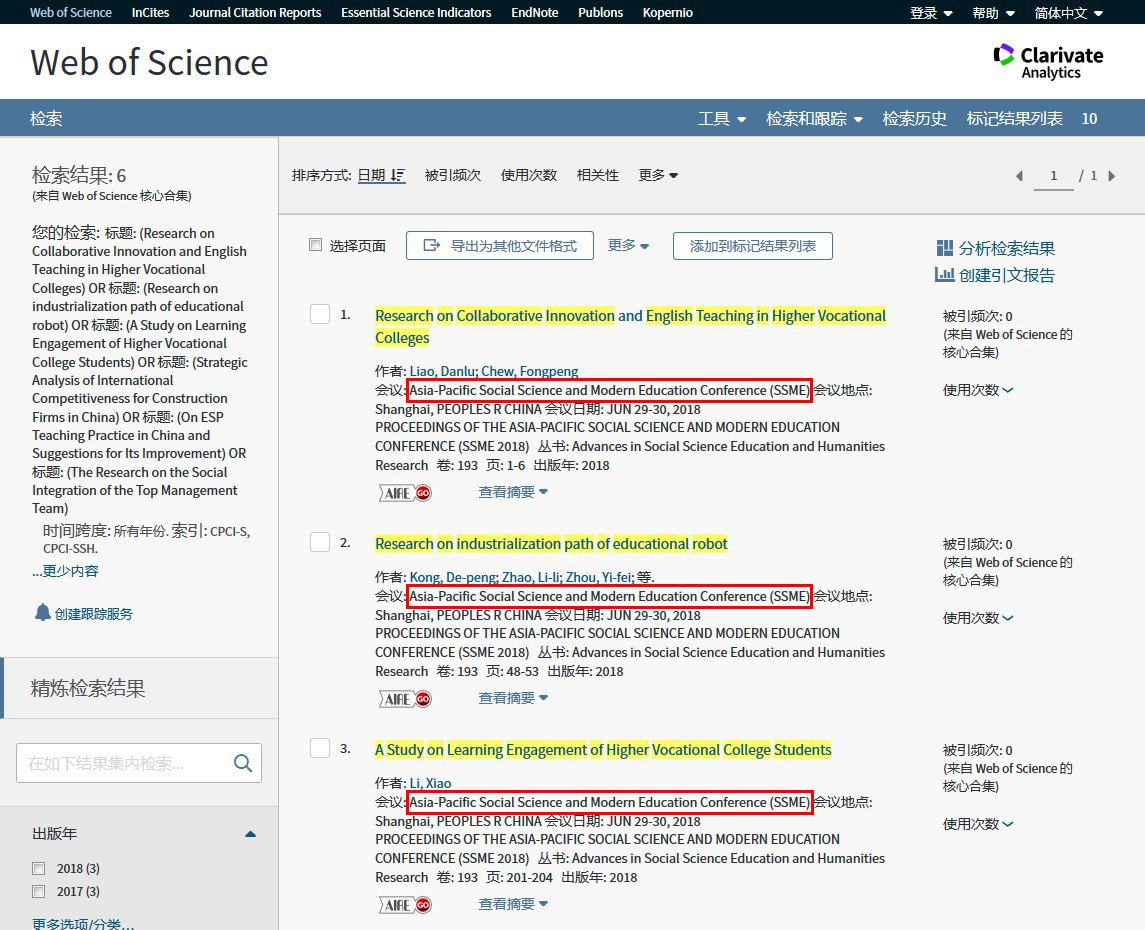The height and width of the screenshot is (930, 1145).
Task: Go to next page arrow in pagination
Action: [x=1111, y=176]
